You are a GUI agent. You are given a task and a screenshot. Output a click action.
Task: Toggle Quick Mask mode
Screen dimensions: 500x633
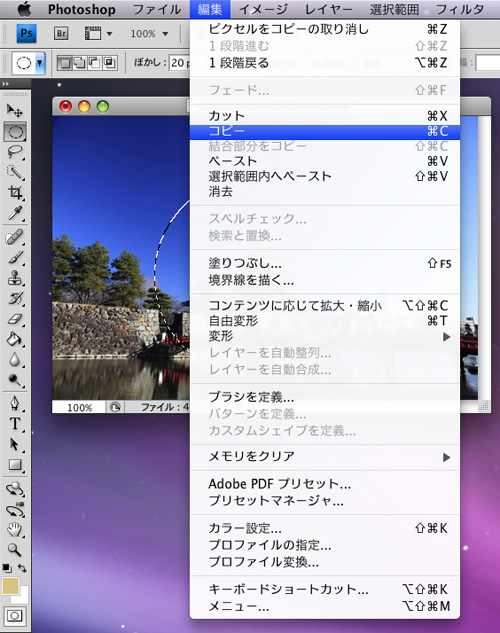[x=15, y=616]
